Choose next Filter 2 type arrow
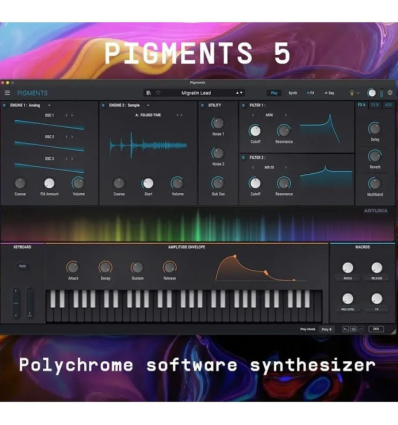Viewport: 398px width, 425px height. click(x=285, y=167)
